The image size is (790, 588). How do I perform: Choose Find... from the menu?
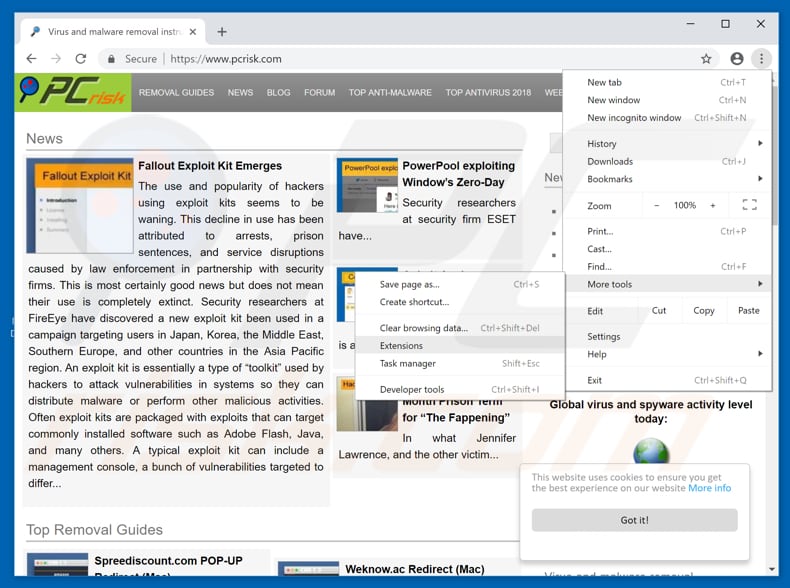[667, 267]
